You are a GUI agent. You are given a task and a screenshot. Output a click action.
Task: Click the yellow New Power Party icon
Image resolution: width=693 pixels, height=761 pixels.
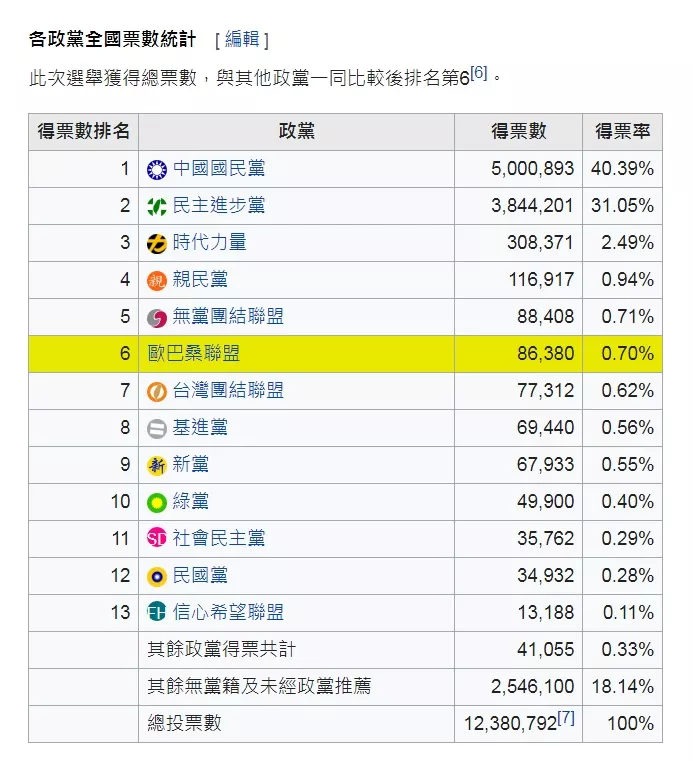pyautogui.click(x=157, y=243)
